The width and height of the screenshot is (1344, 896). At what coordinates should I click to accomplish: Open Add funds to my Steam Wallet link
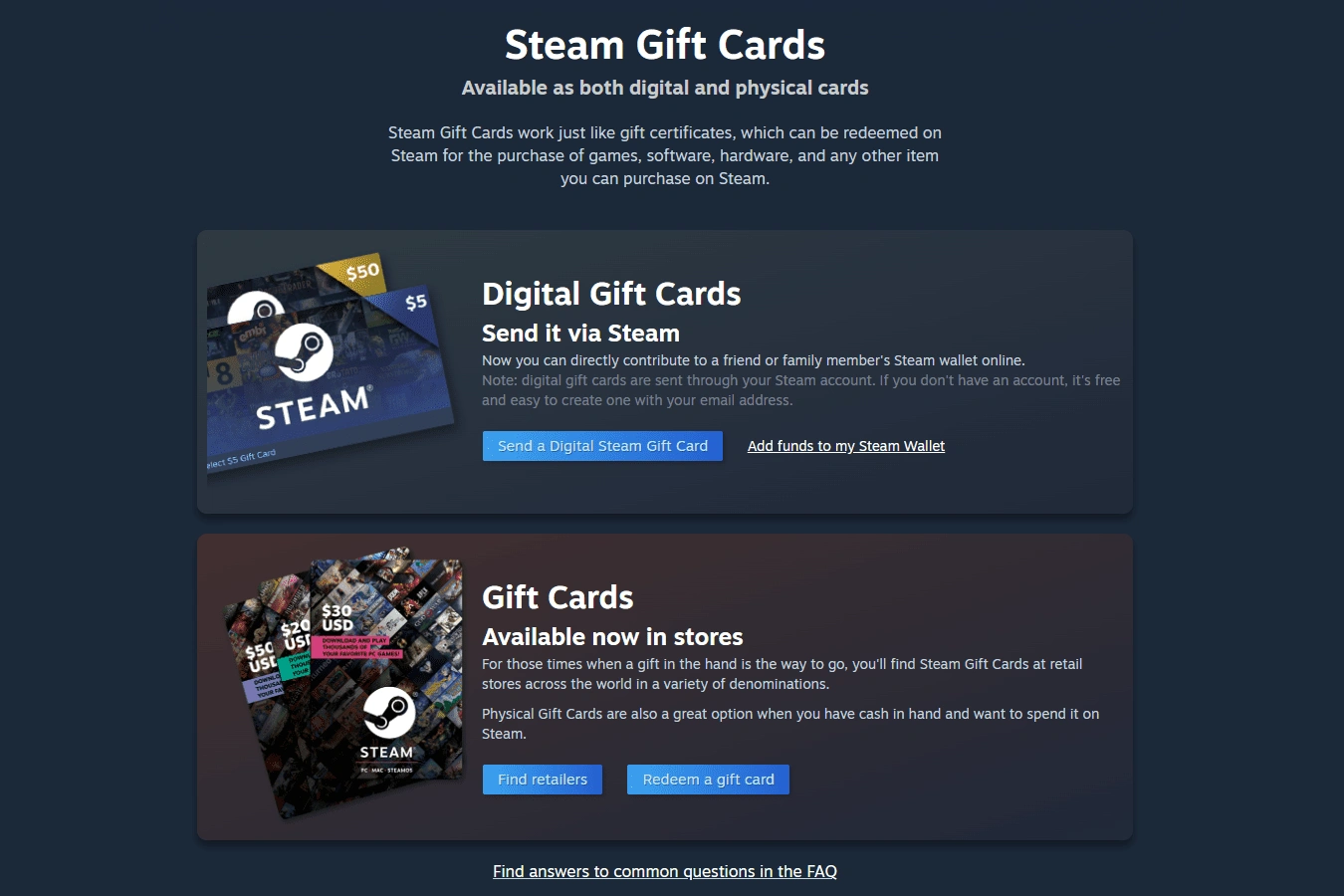point(846,446)
